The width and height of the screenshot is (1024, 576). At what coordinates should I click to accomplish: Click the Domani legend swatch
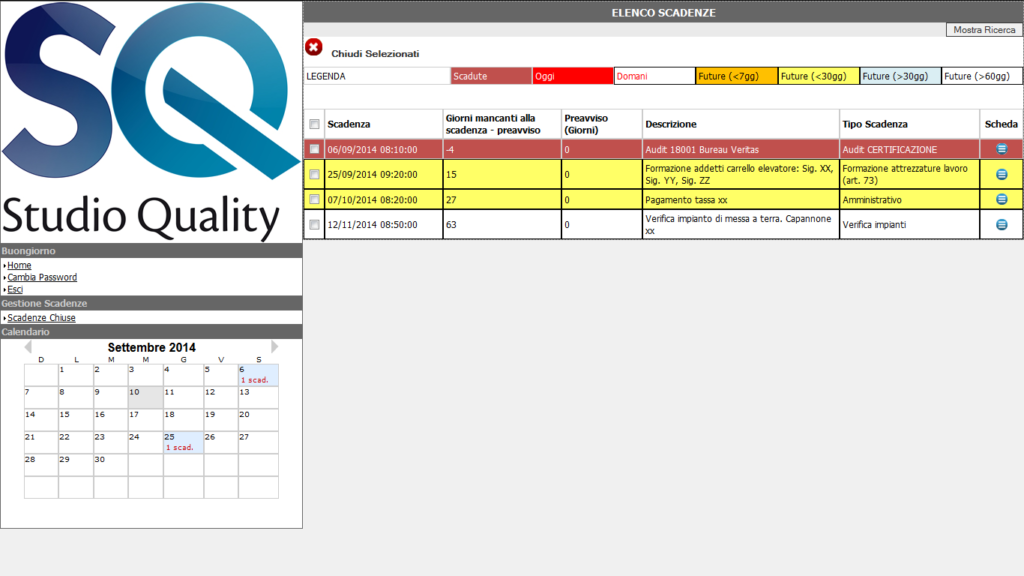(x=654, y=76)
